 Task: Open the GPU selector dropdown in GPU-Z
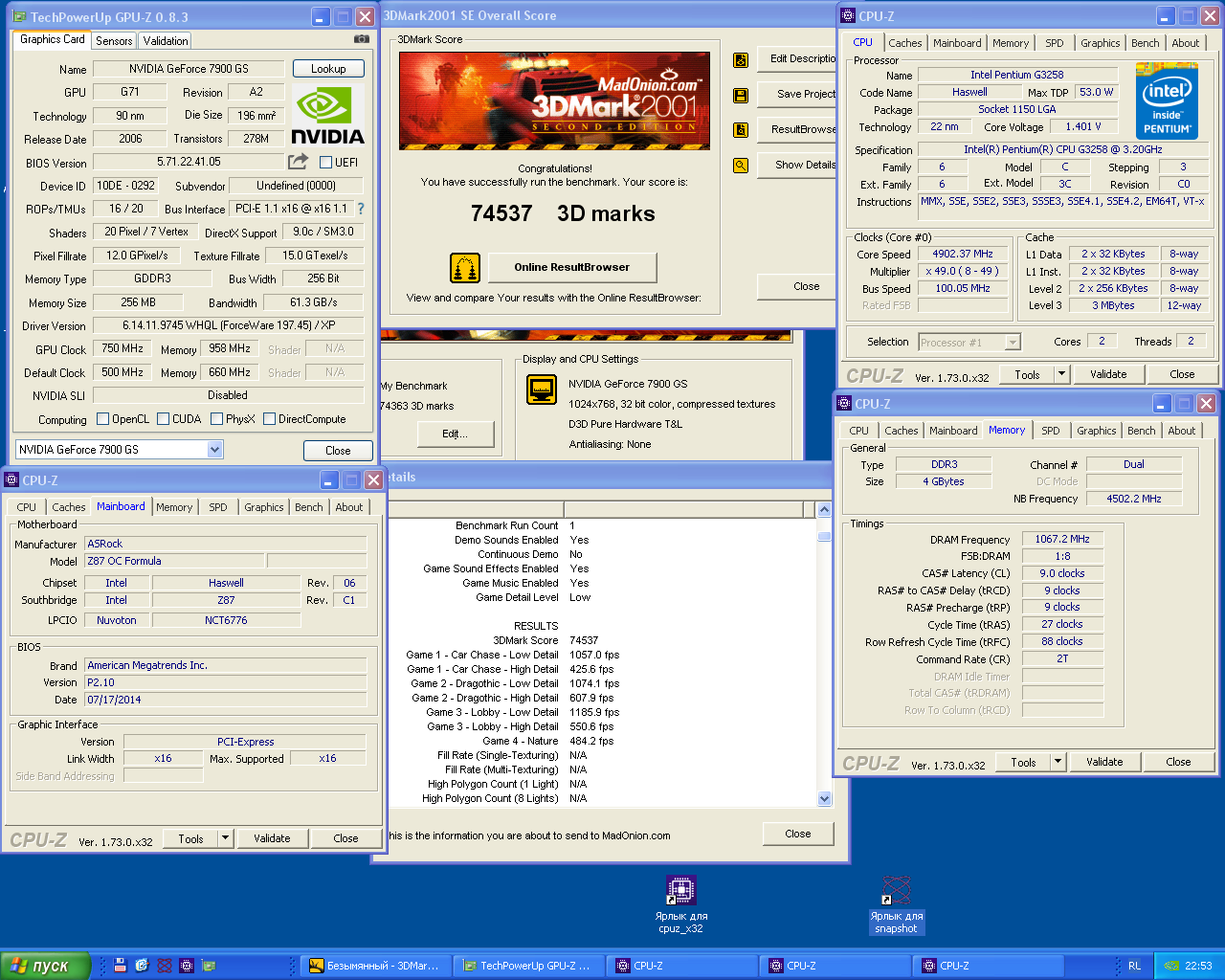(214, 450)
